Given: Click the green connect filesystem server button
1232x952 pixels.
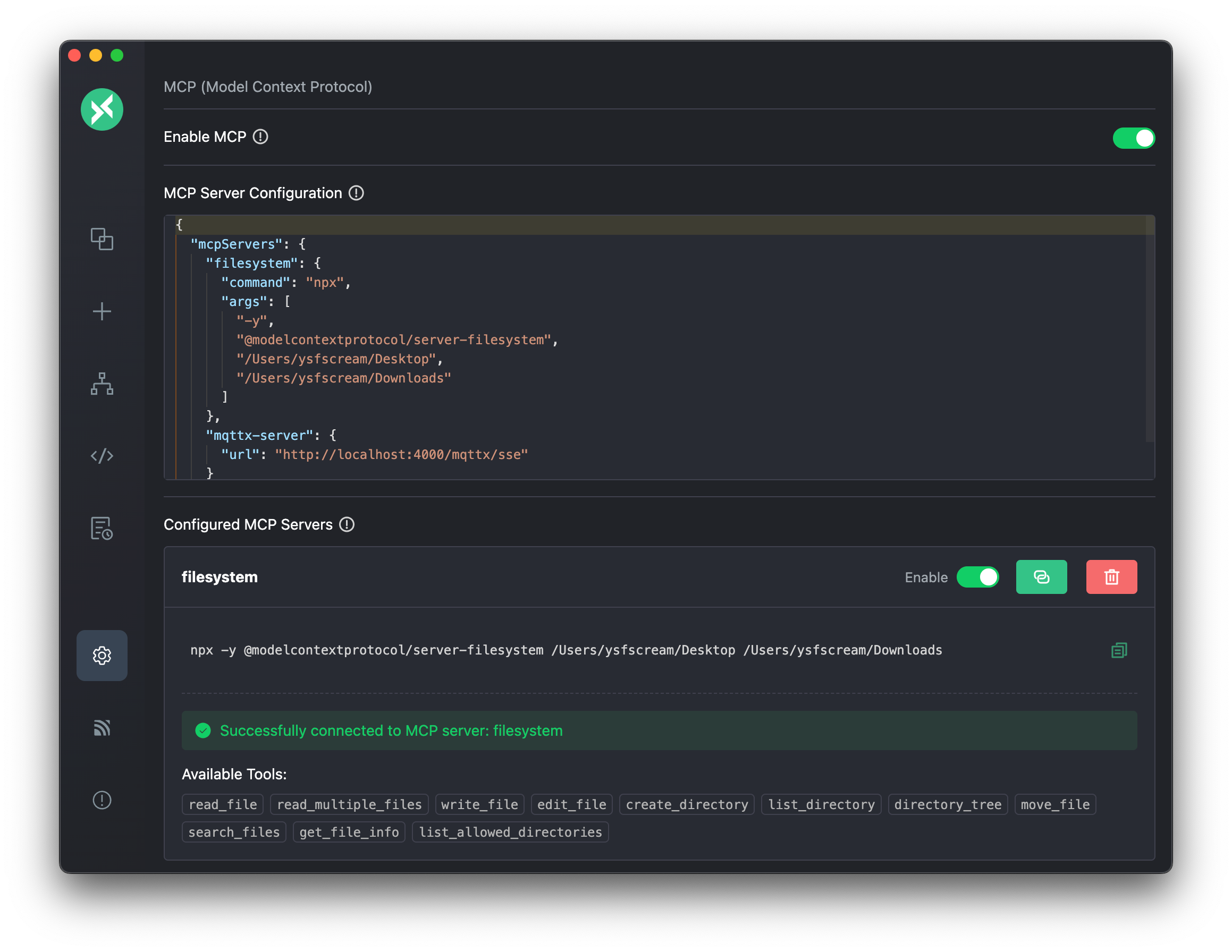Looking at the screenshot, I should [1041, 577].
